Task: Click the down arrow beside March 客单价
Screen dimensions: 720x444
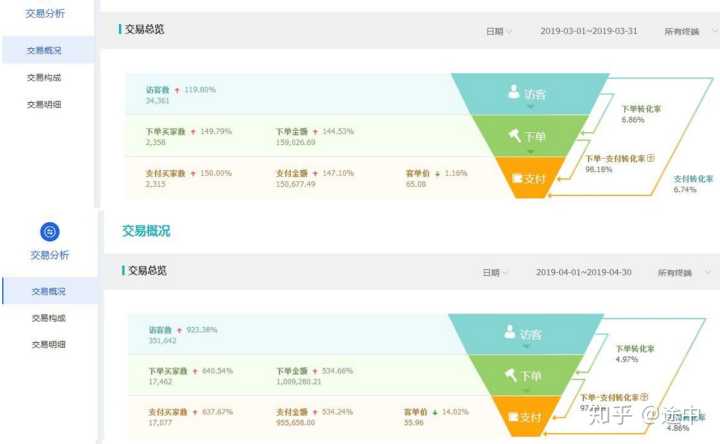Action: coord(437,174)
